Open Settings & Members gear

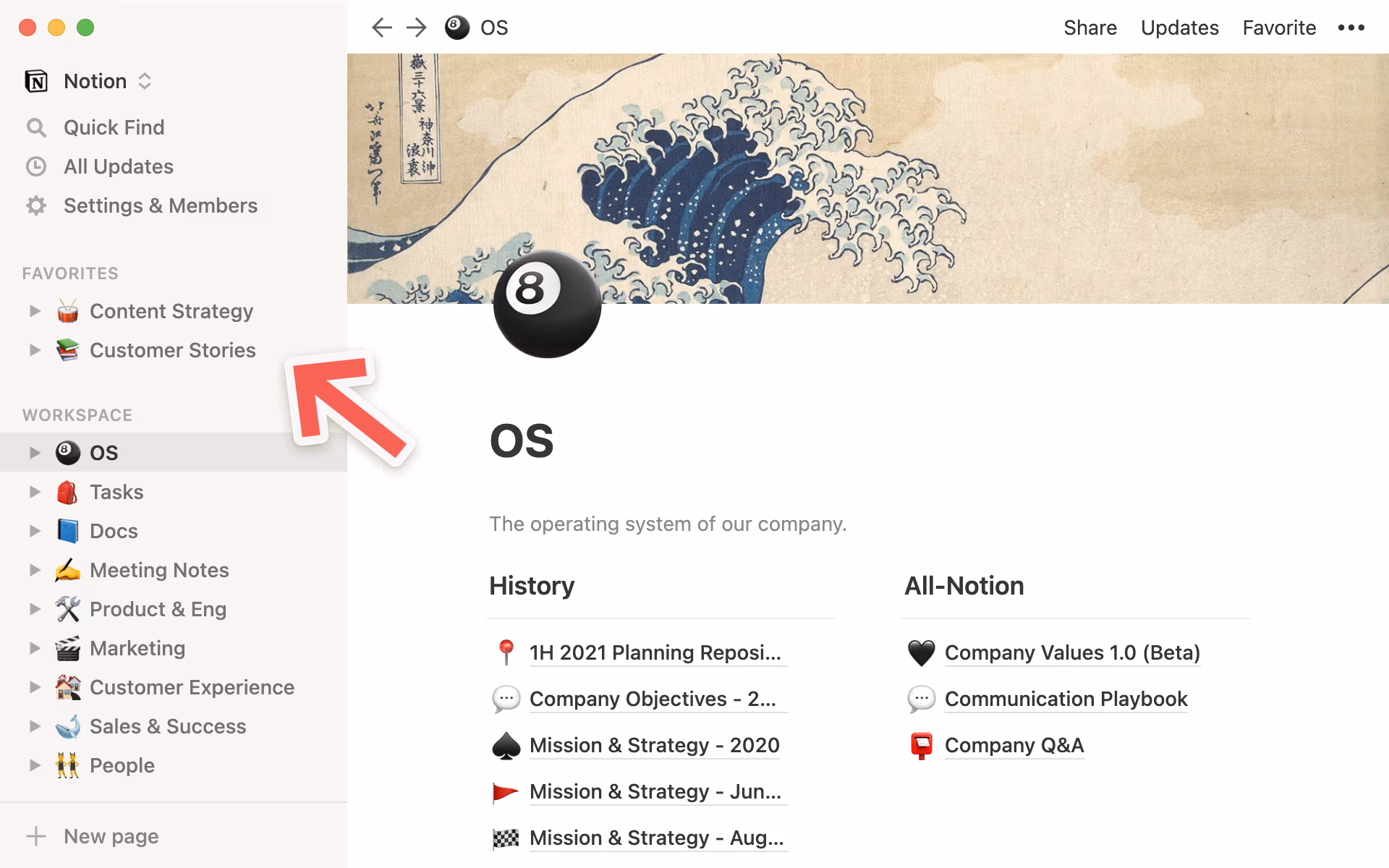pyautogui.click(x=37, y=205)
